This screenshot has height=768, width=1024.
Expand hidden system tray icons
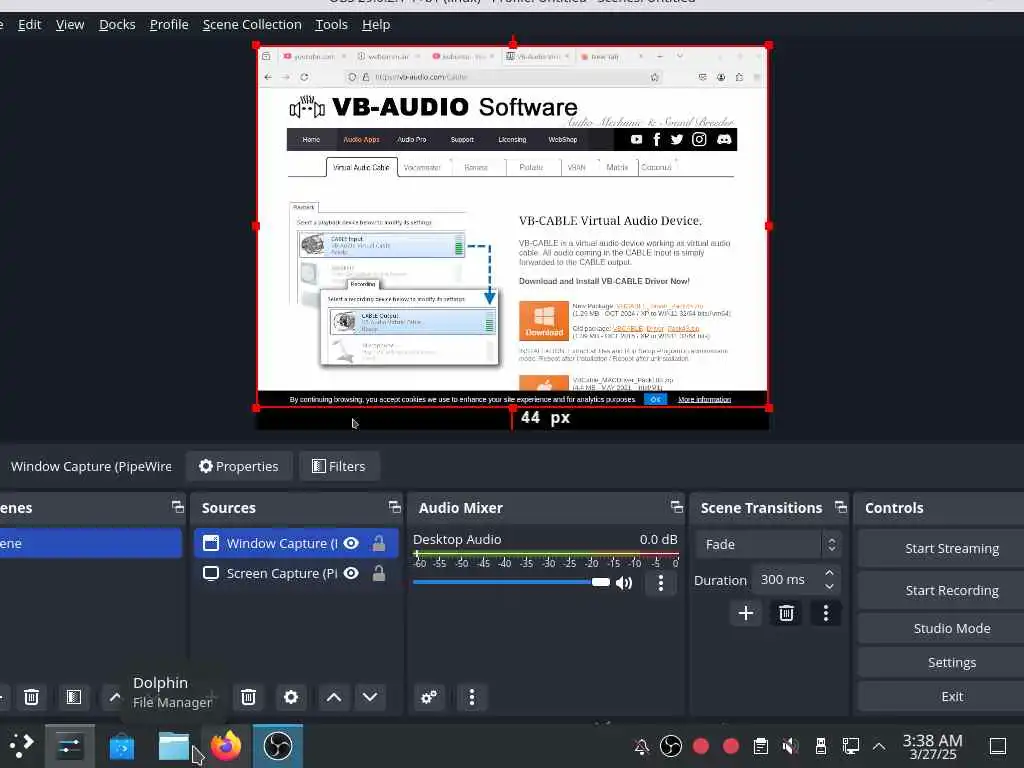[x=879, y=746]
